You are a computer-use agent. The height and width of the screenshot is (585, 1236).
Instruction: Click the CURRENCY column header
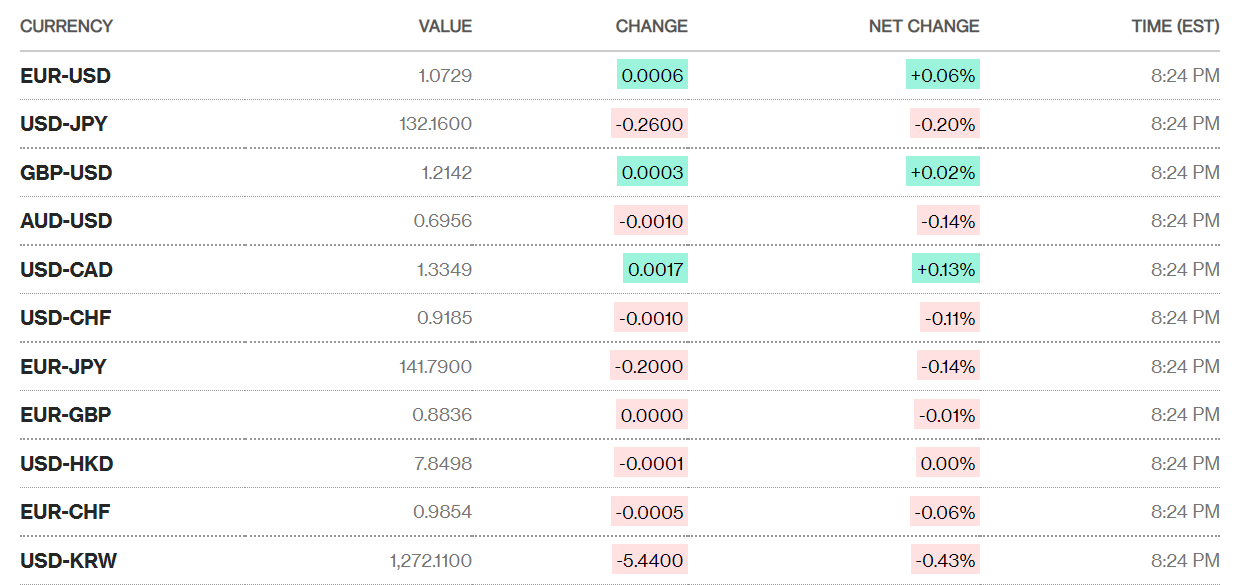coord(66,26)
